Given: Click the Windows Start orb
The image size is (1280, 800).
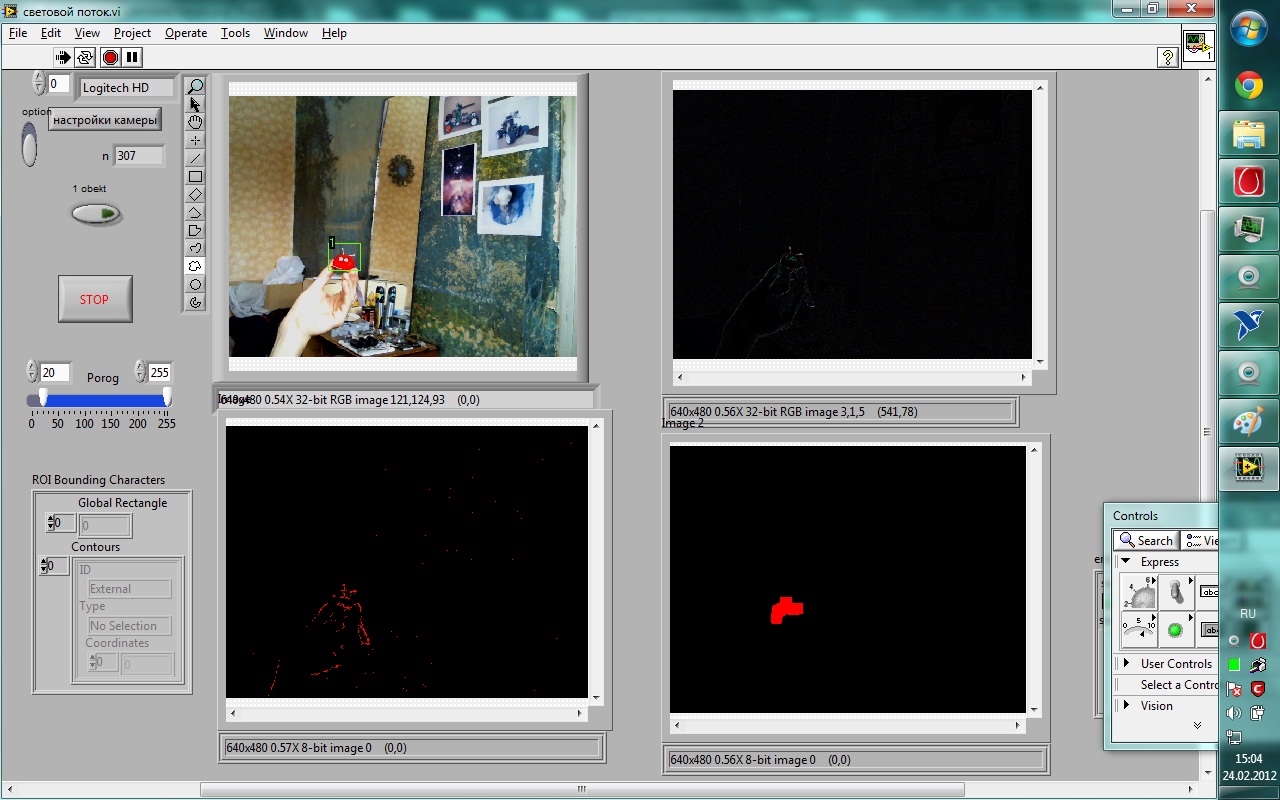Looking at the screenshot, I should pos(1248,29).
